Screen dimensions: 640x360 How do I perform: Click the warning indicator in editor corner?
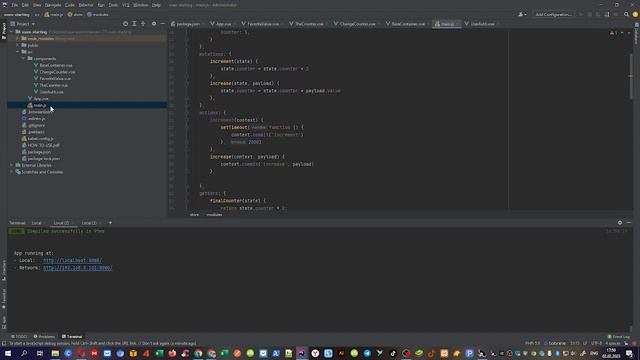tap(613, 33)
